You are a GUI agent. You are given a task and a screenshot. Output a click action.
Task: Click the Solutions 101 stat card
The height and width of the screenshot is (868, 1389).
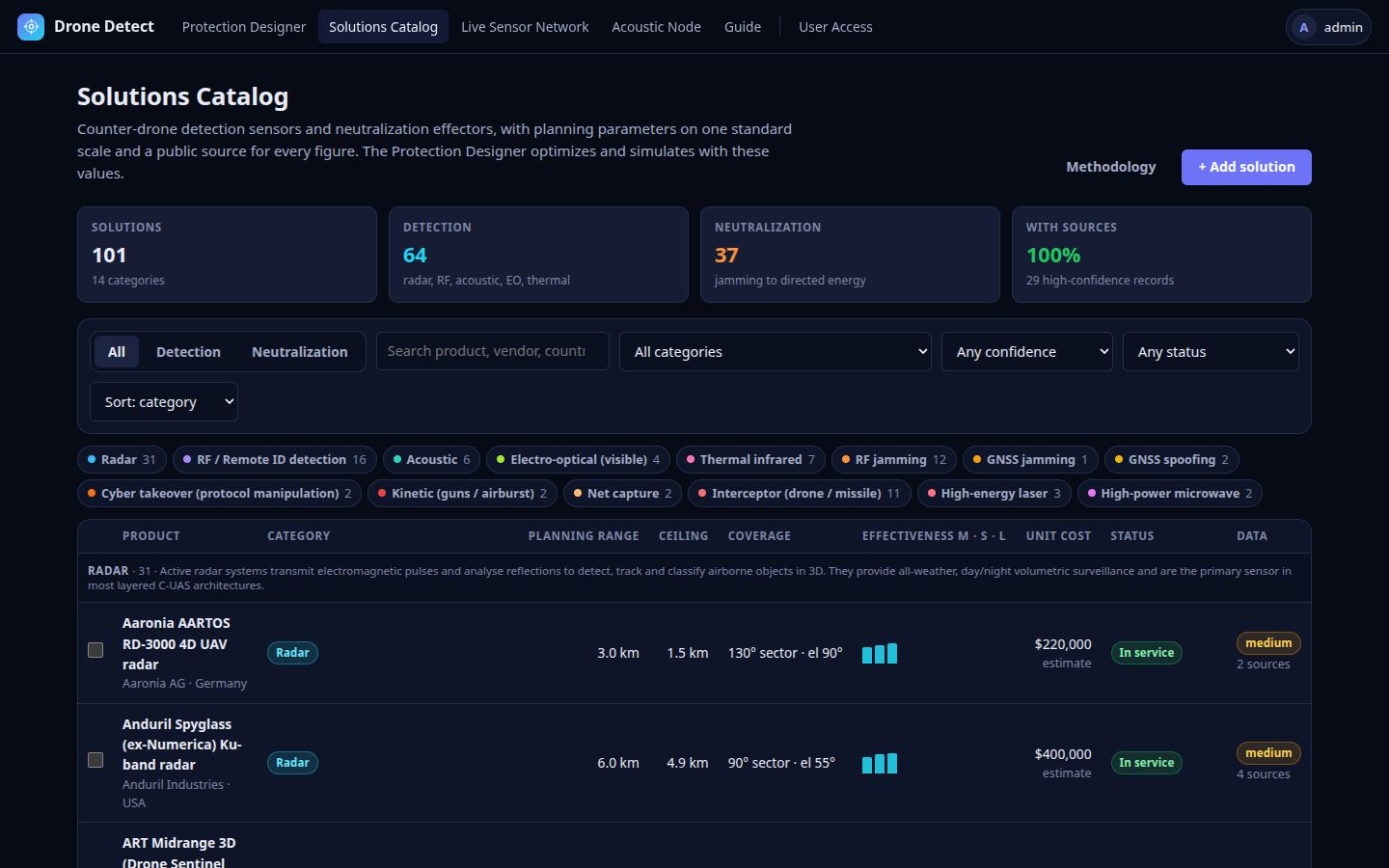coord(227,255)
